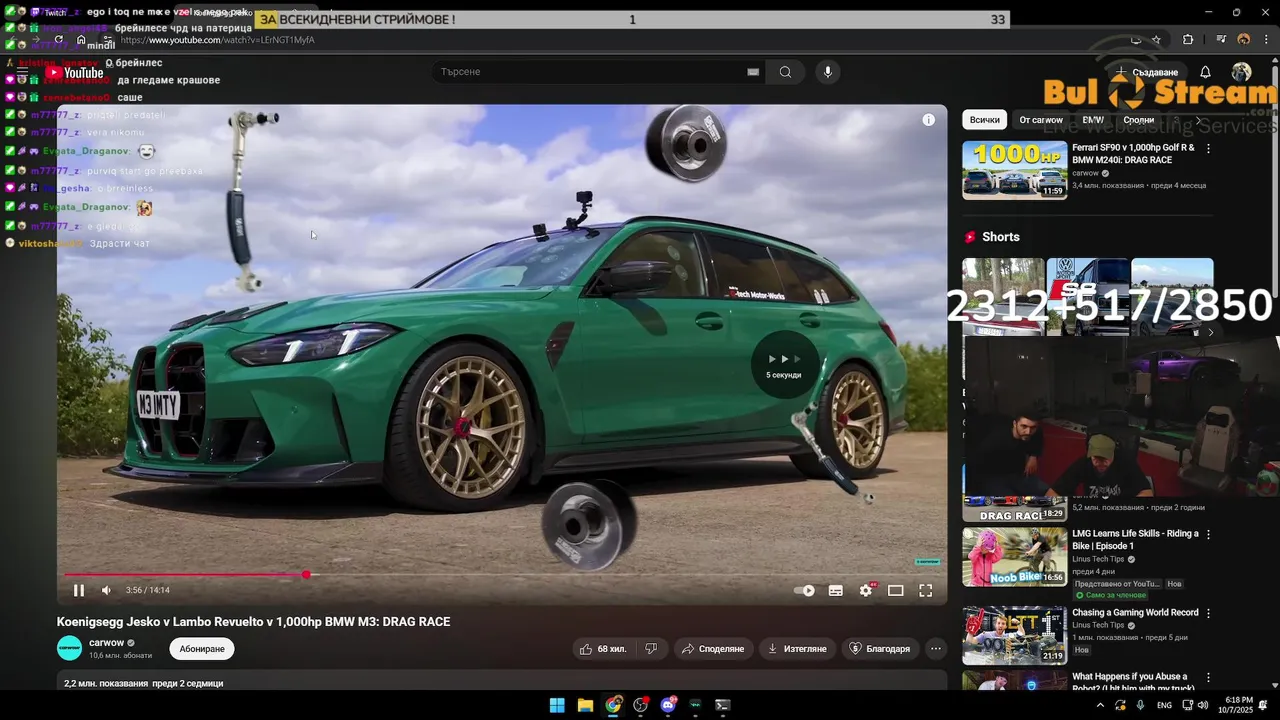Open options for Ferrari SF90 video
Screen dimensions: 1280x720
[x=1208, y=148]
